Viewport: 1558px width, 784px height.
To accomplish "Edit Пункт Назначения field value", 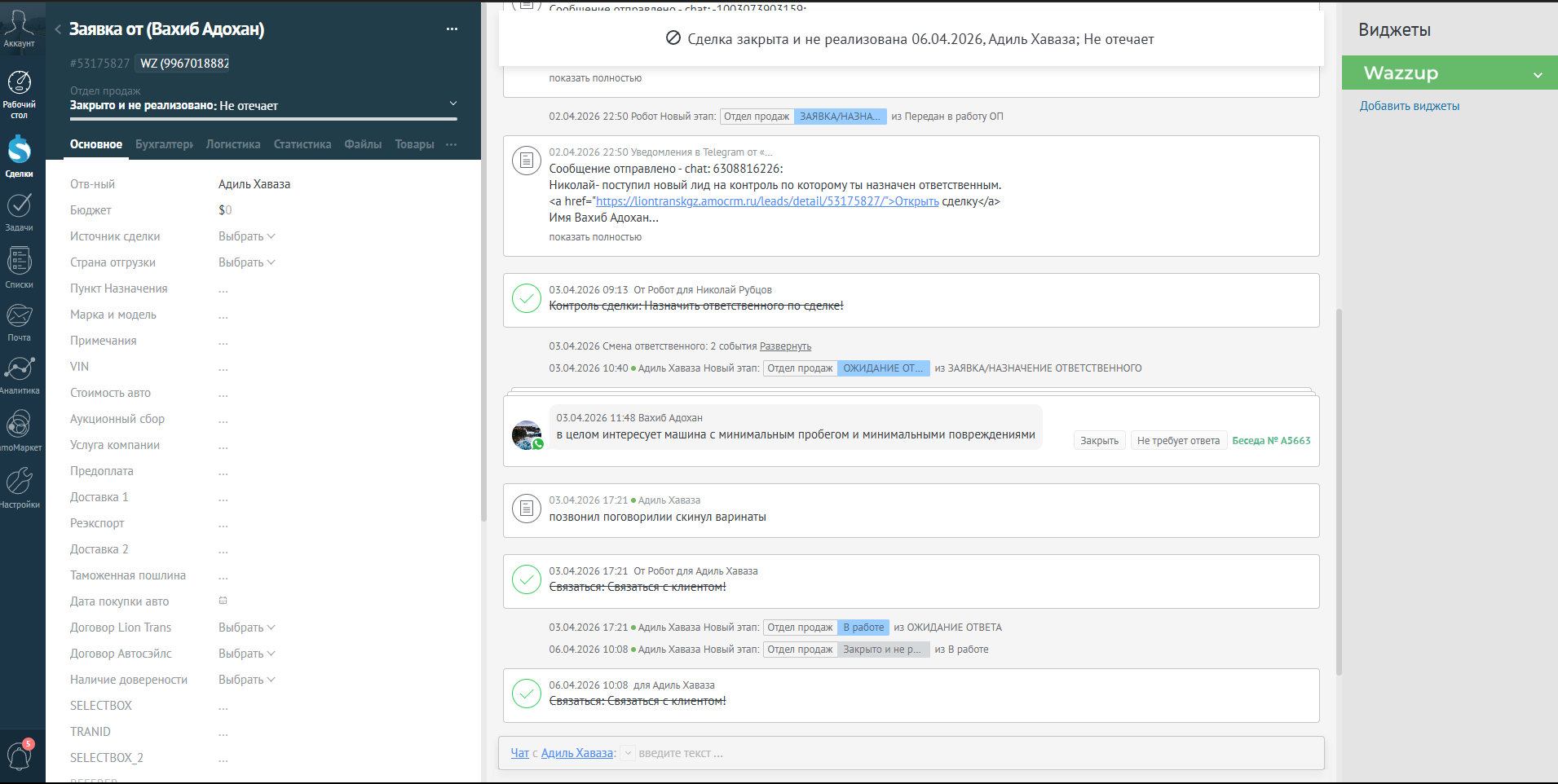I will point(223,288).
